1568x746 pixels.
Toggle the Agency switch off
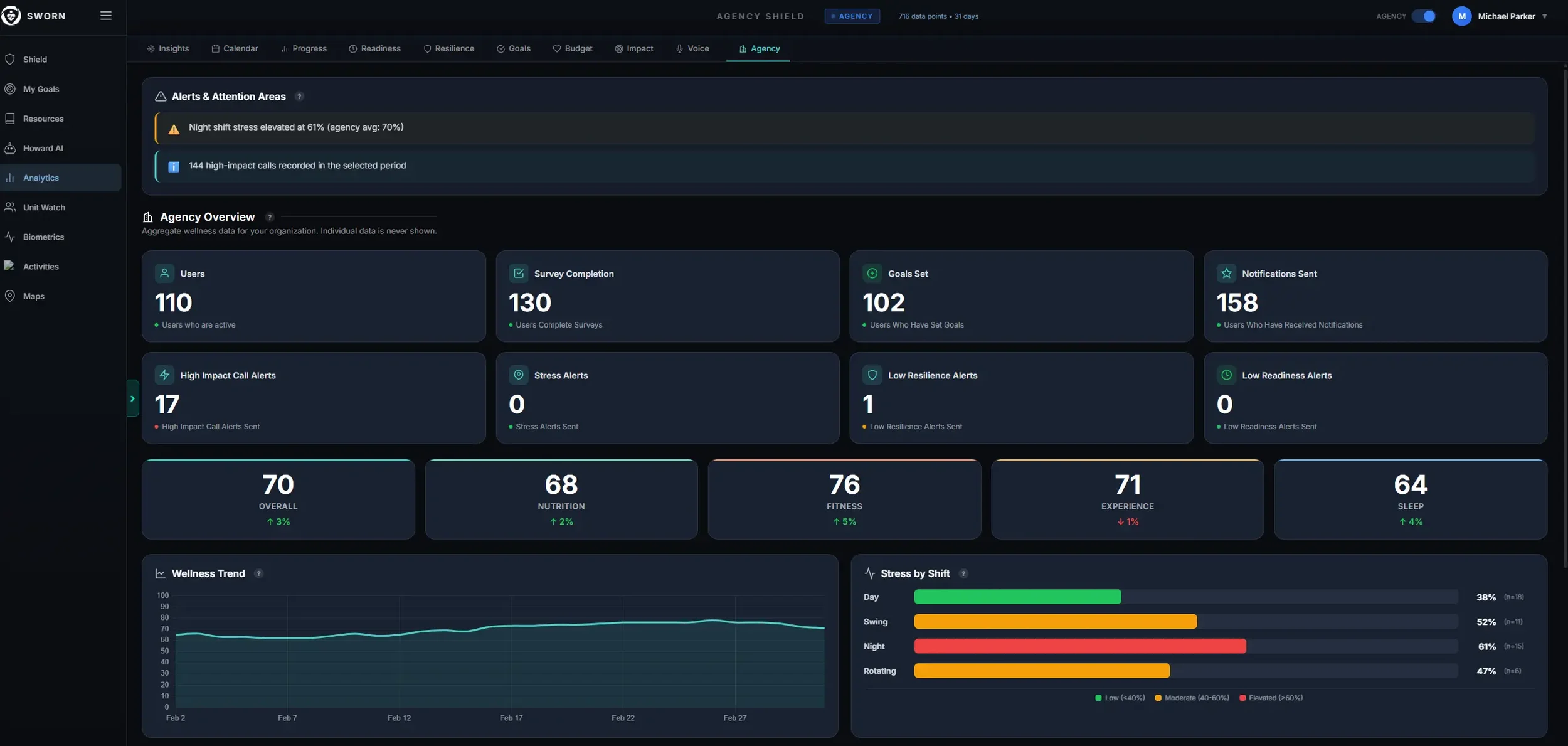[x=1423, y=16]
